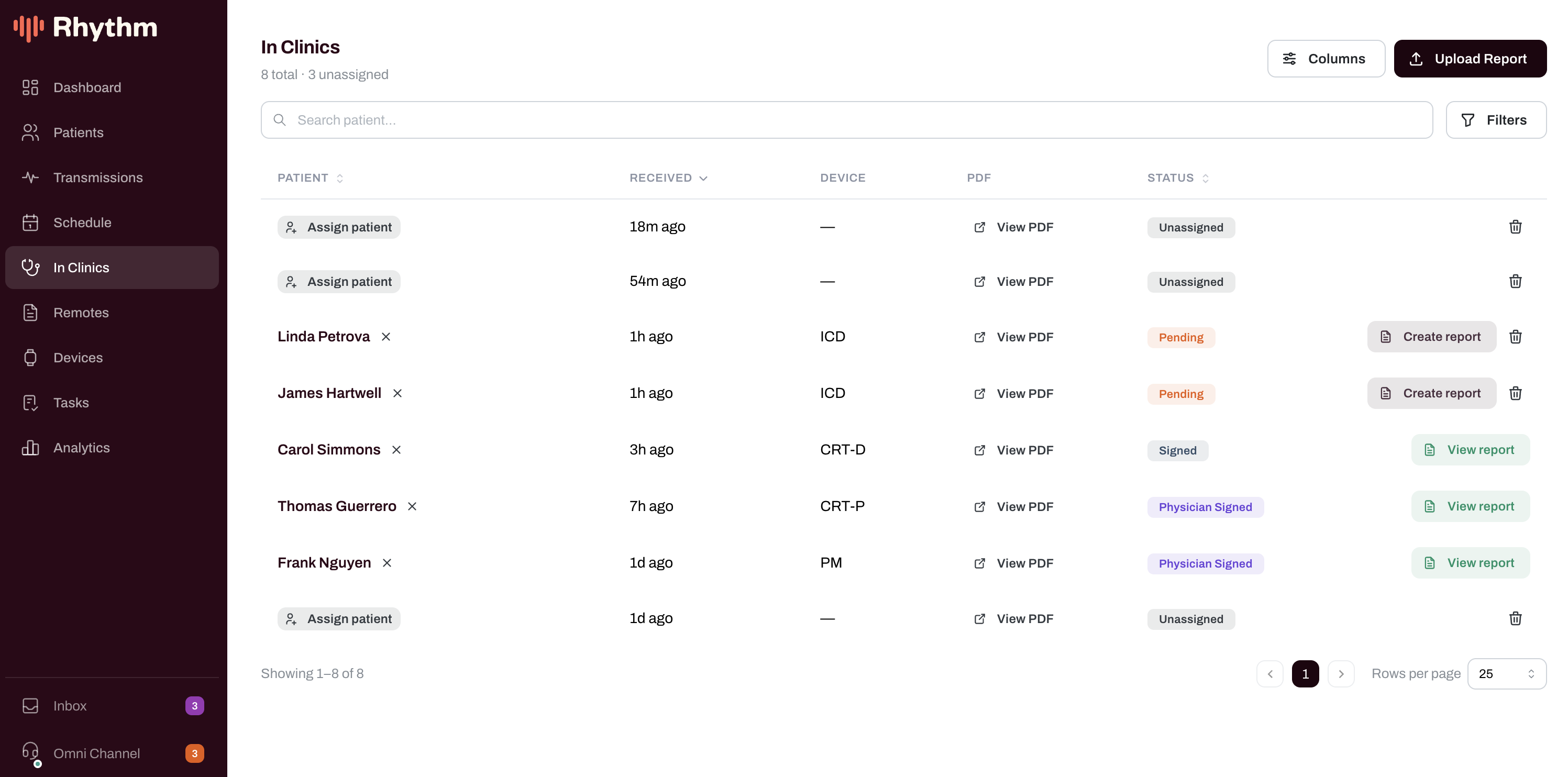The height and width of the screenshot is (777, 1568).
Task: View PDF for Linda Petrova
Action: pyautogui.click(x=1013, y=337)
